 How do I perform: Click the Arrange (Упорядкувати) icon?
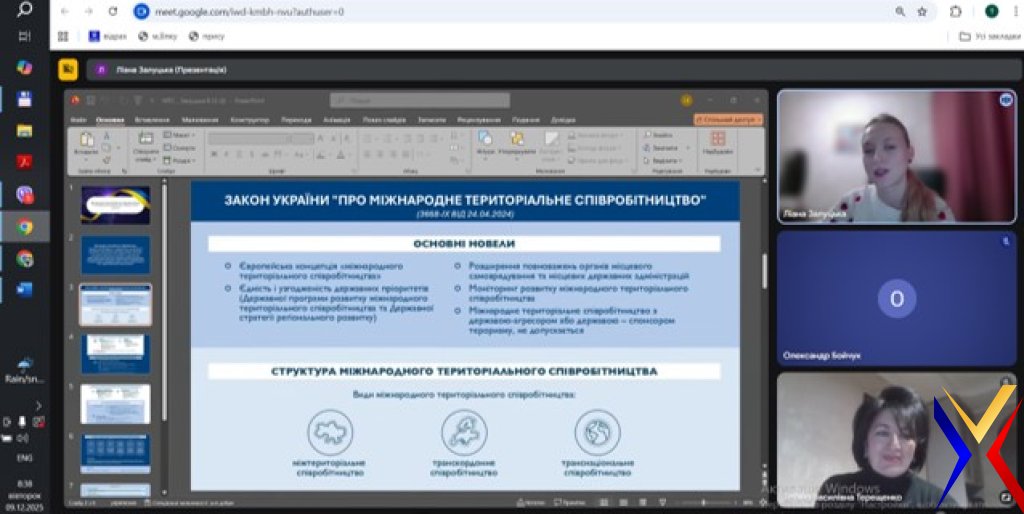pyautogui.click(x=517, y=141)
